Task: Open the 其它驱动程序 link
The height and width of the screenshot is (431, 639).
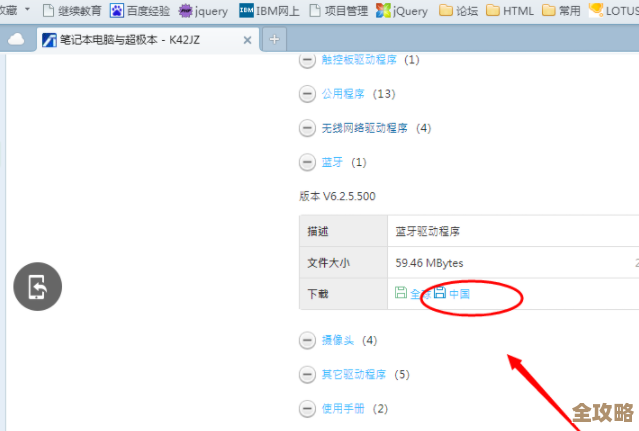Action: [x=353, y=374]
